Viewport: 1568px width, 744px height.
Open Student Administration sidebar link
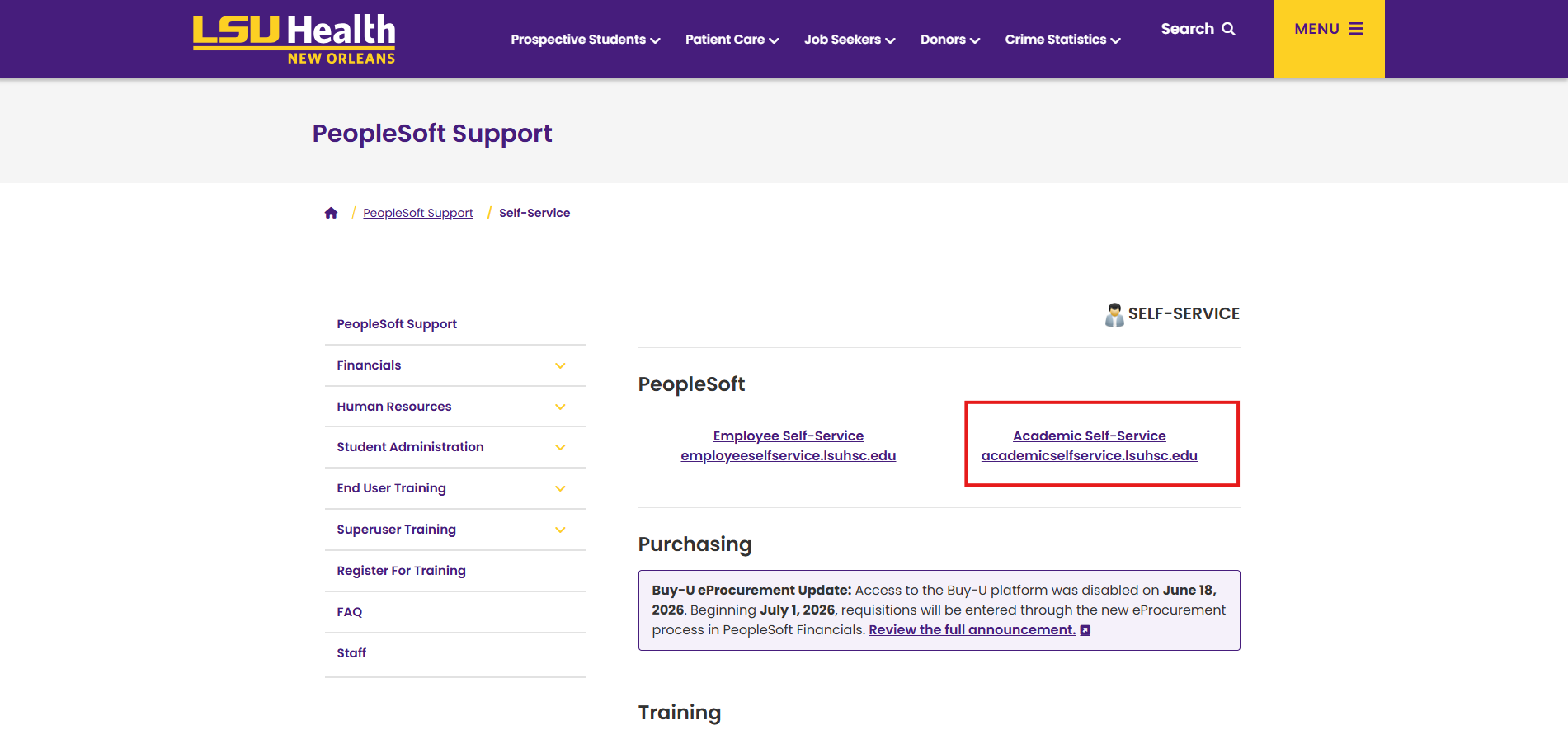tap(410, 447)
